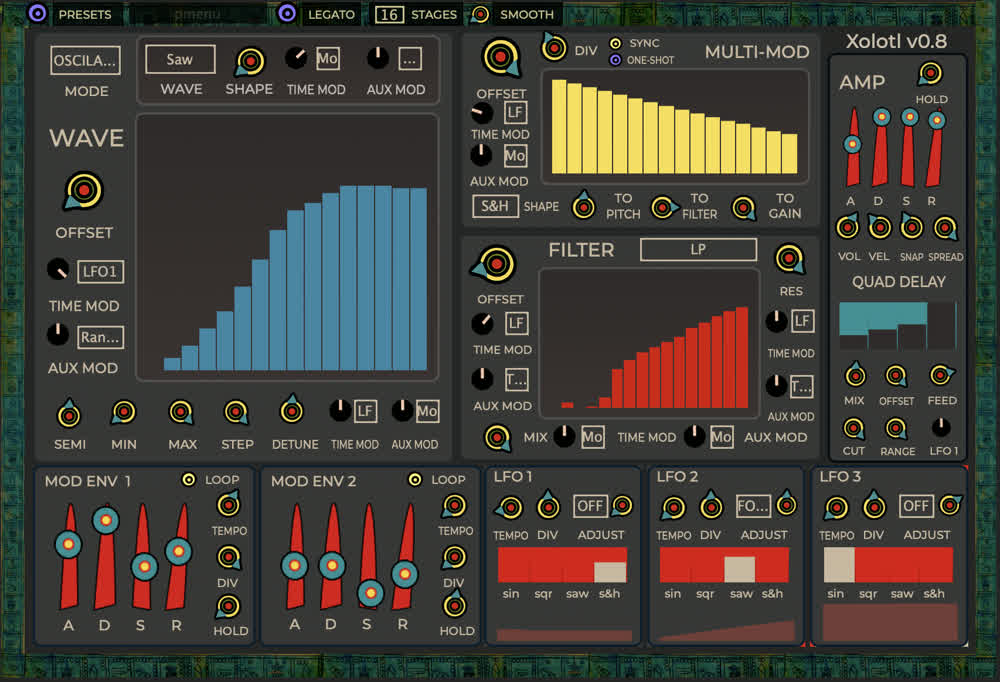This screenshot has height=682, width=1000.
Task: Click the Quad Delay MIX knob
Action: coord(855,375)
